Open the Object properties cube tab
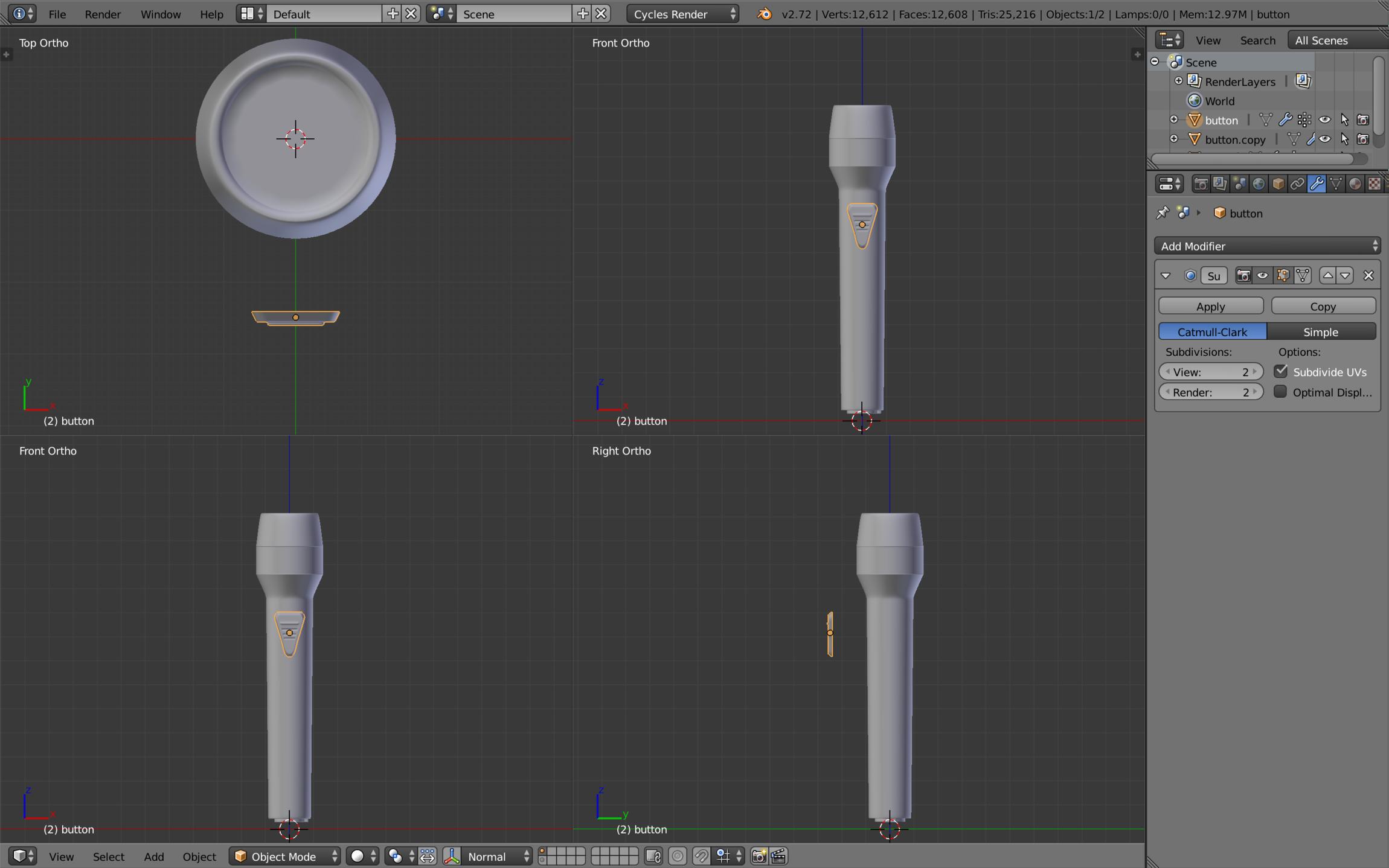Screen dimensions: 1389x868 (1278, 183)
